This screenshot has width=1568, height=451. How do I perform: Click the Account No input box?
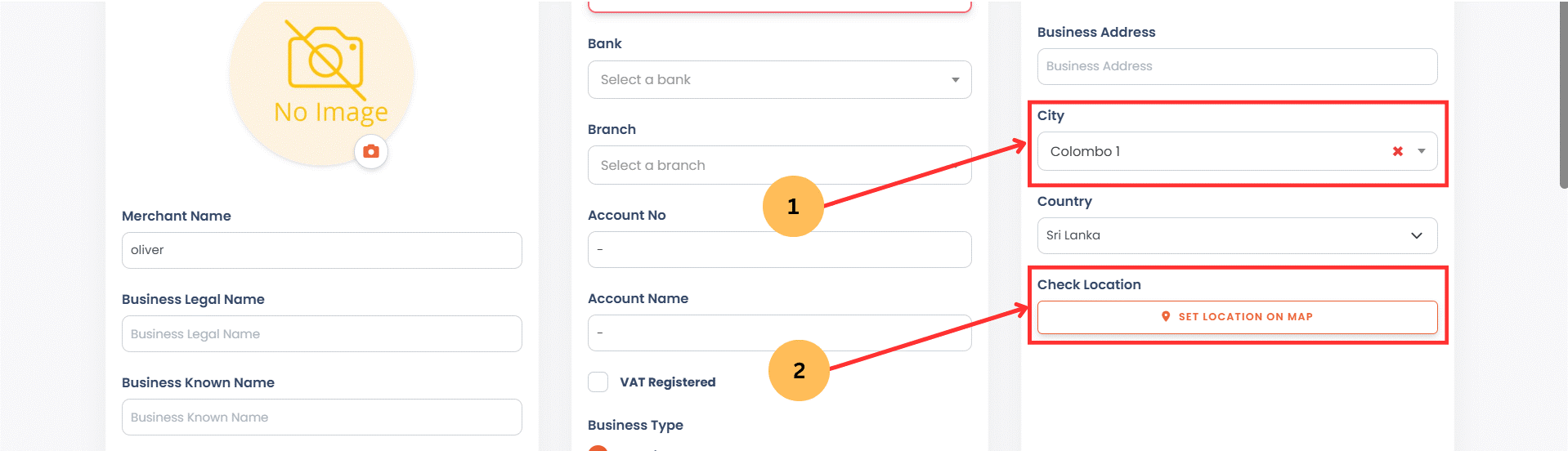779,249
